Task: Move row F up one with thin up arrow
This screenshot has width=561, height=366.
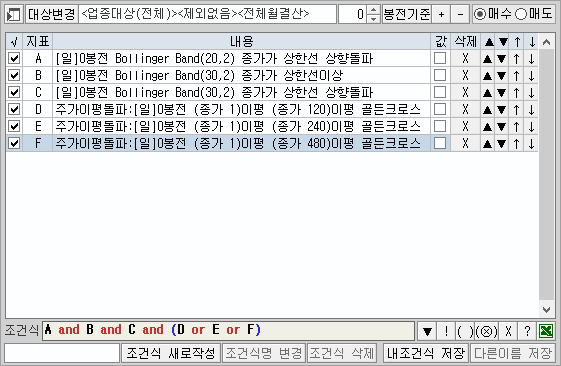Action: coord(516,144)
